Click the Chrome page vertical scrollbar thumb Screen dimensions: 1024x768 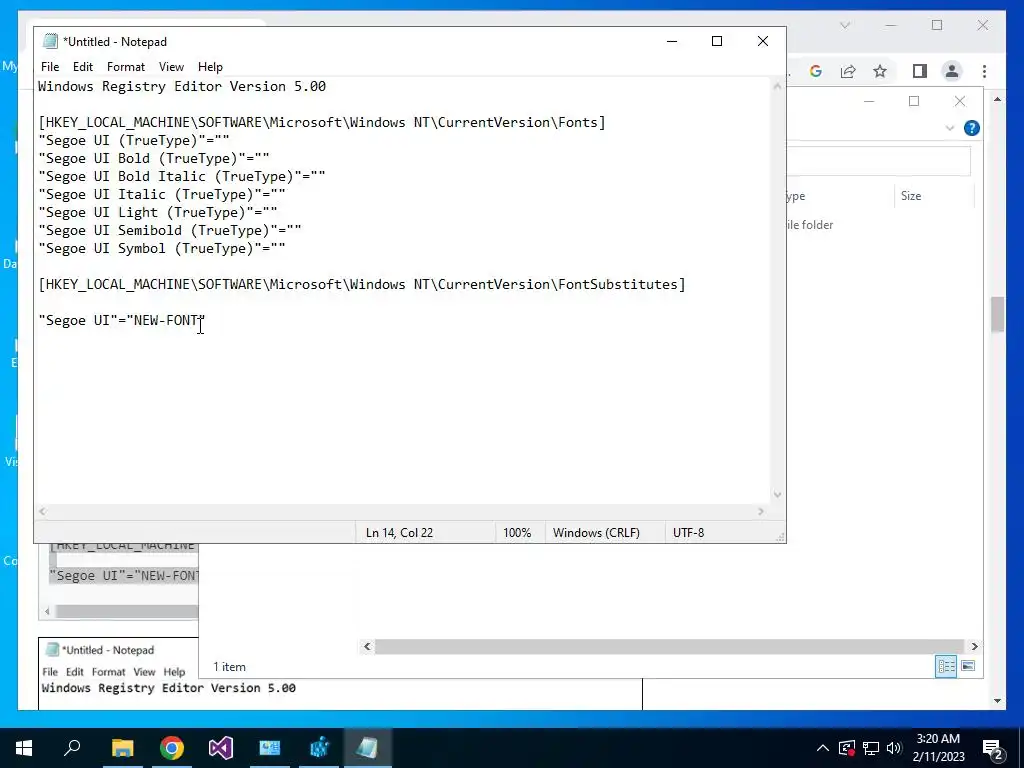coord(997,314)
